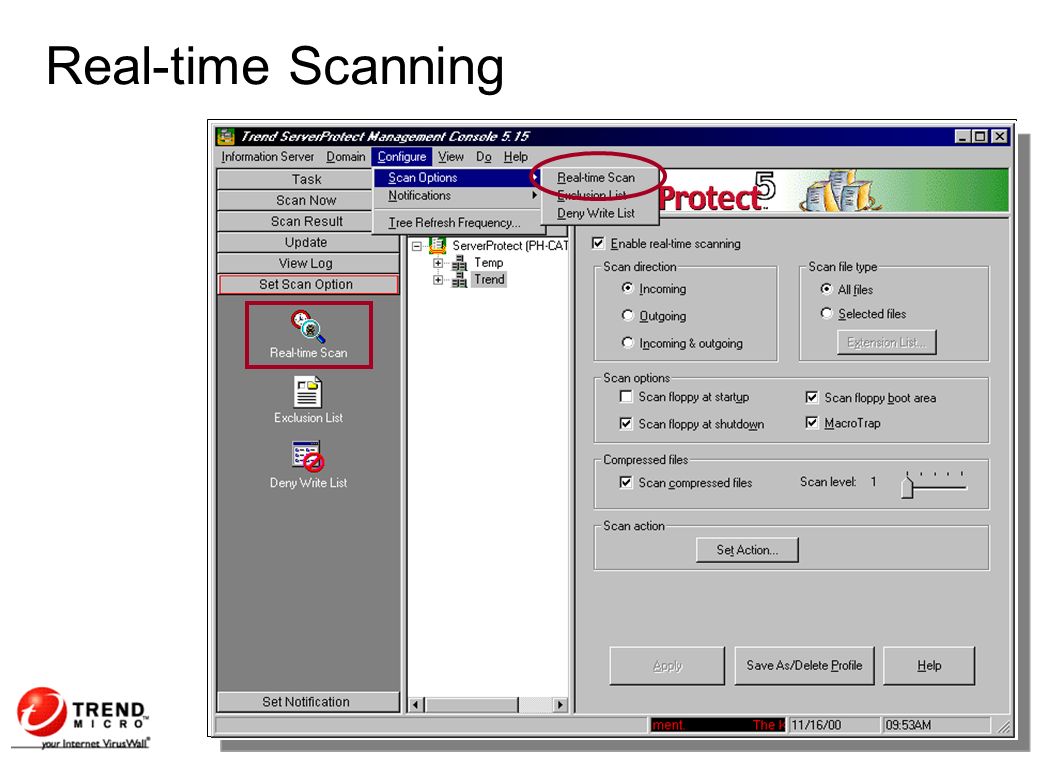
Task: Open Notifications submenu
Action: tap(458, 195)
